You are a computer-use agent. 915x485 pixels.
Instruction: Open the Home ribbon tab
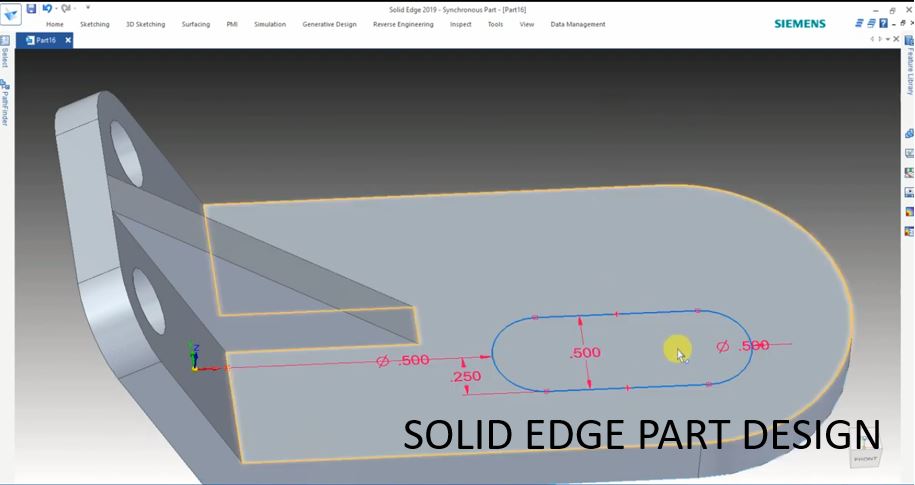coord(55,25)
